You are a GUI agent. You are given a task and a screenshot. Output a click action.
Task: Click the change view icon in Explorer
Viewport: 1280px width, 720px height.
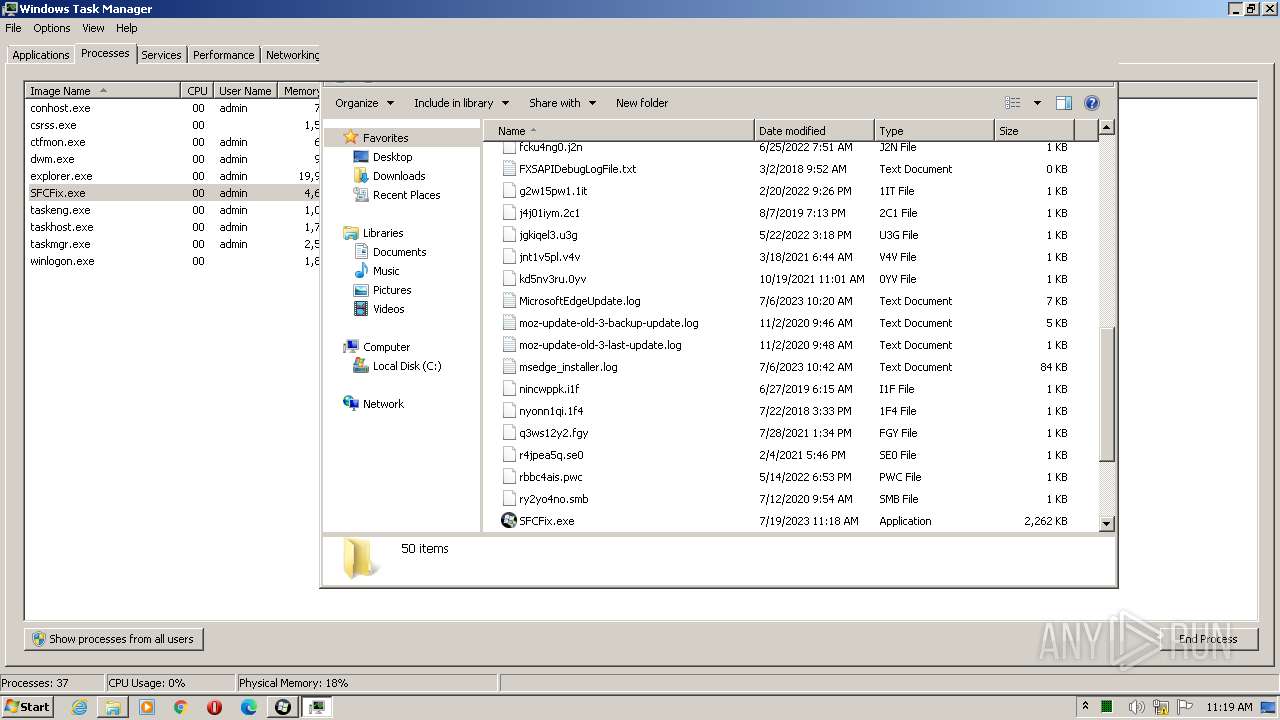(x=1012, y=103)
